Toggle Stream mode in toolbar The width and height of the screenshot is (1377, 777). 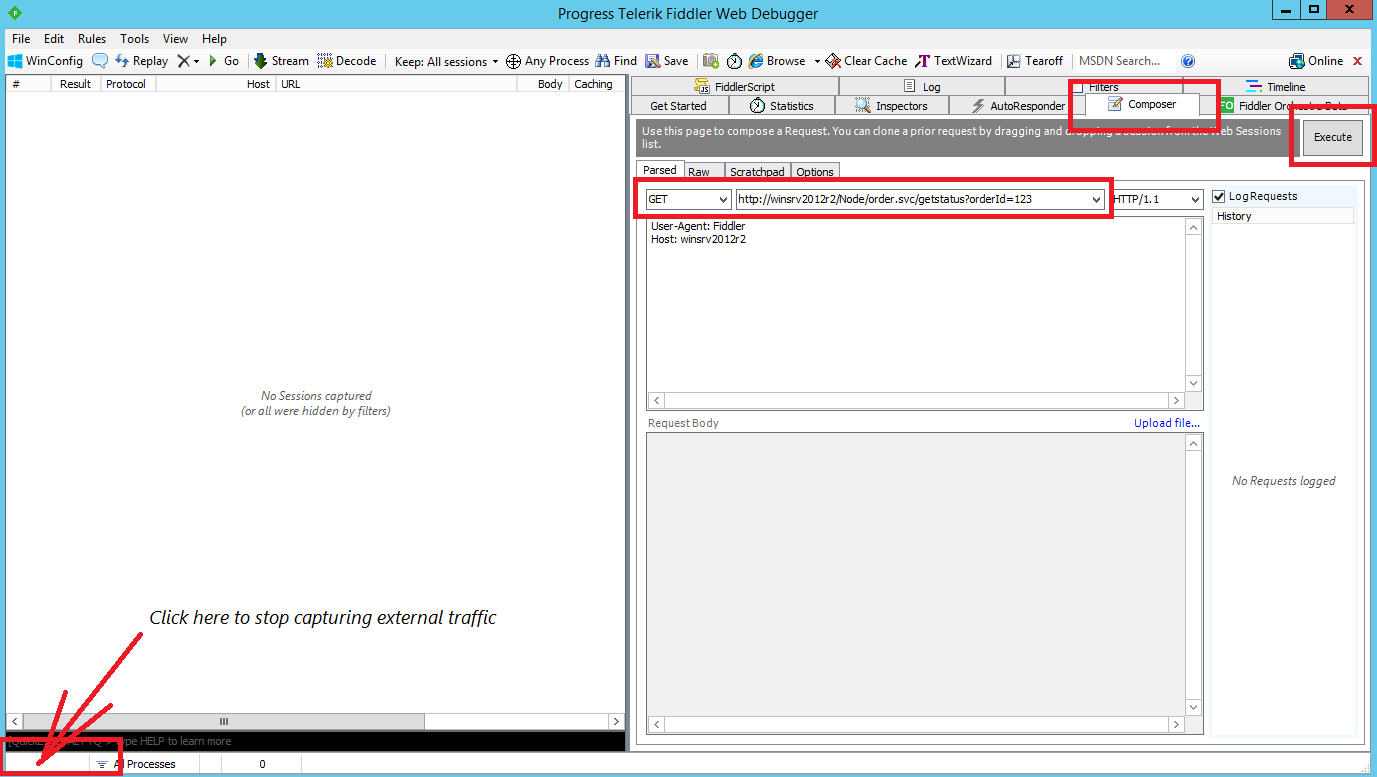click(x=281, y=61)
